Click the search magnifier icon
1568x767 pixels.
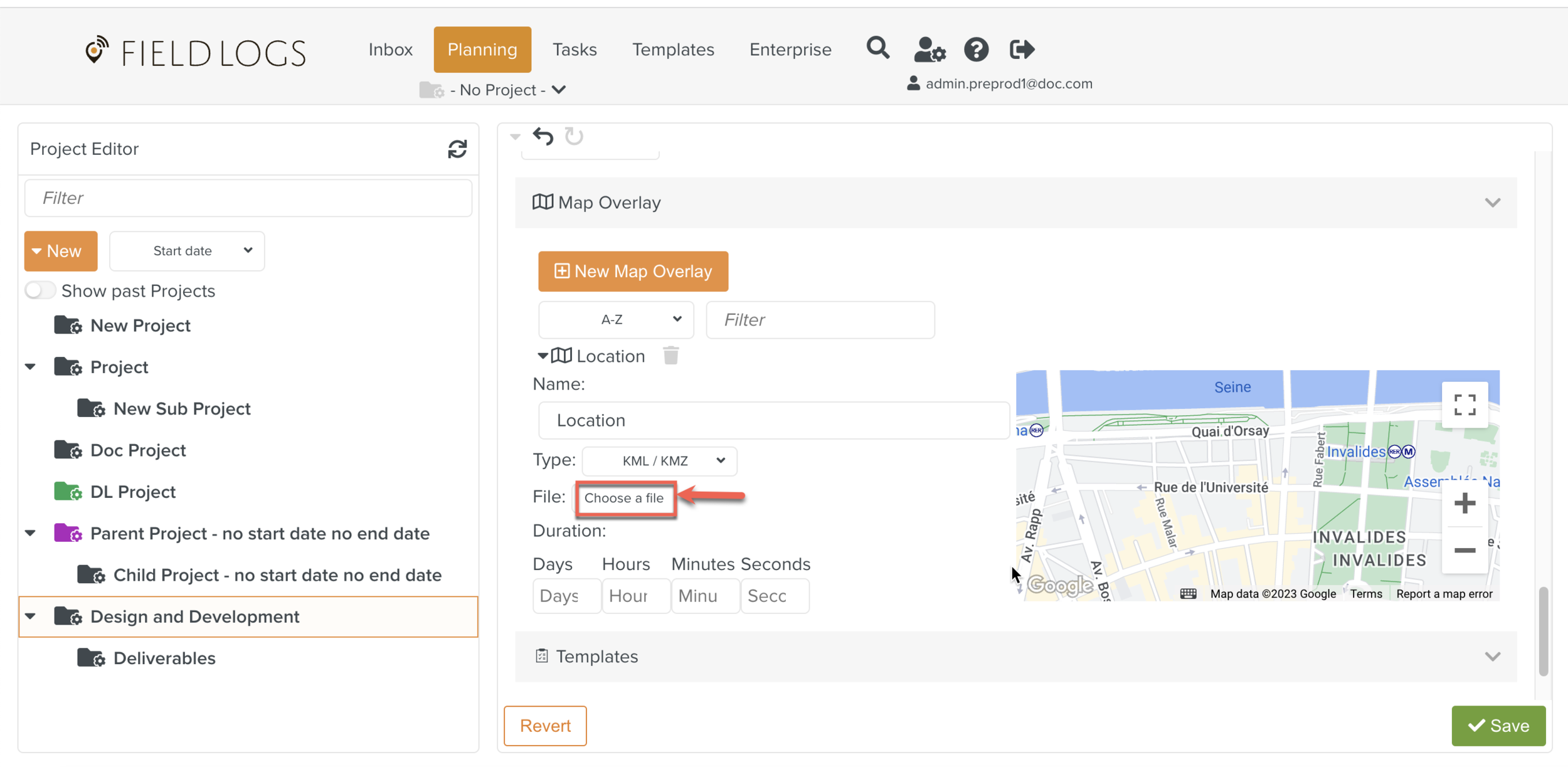[877, 48]
